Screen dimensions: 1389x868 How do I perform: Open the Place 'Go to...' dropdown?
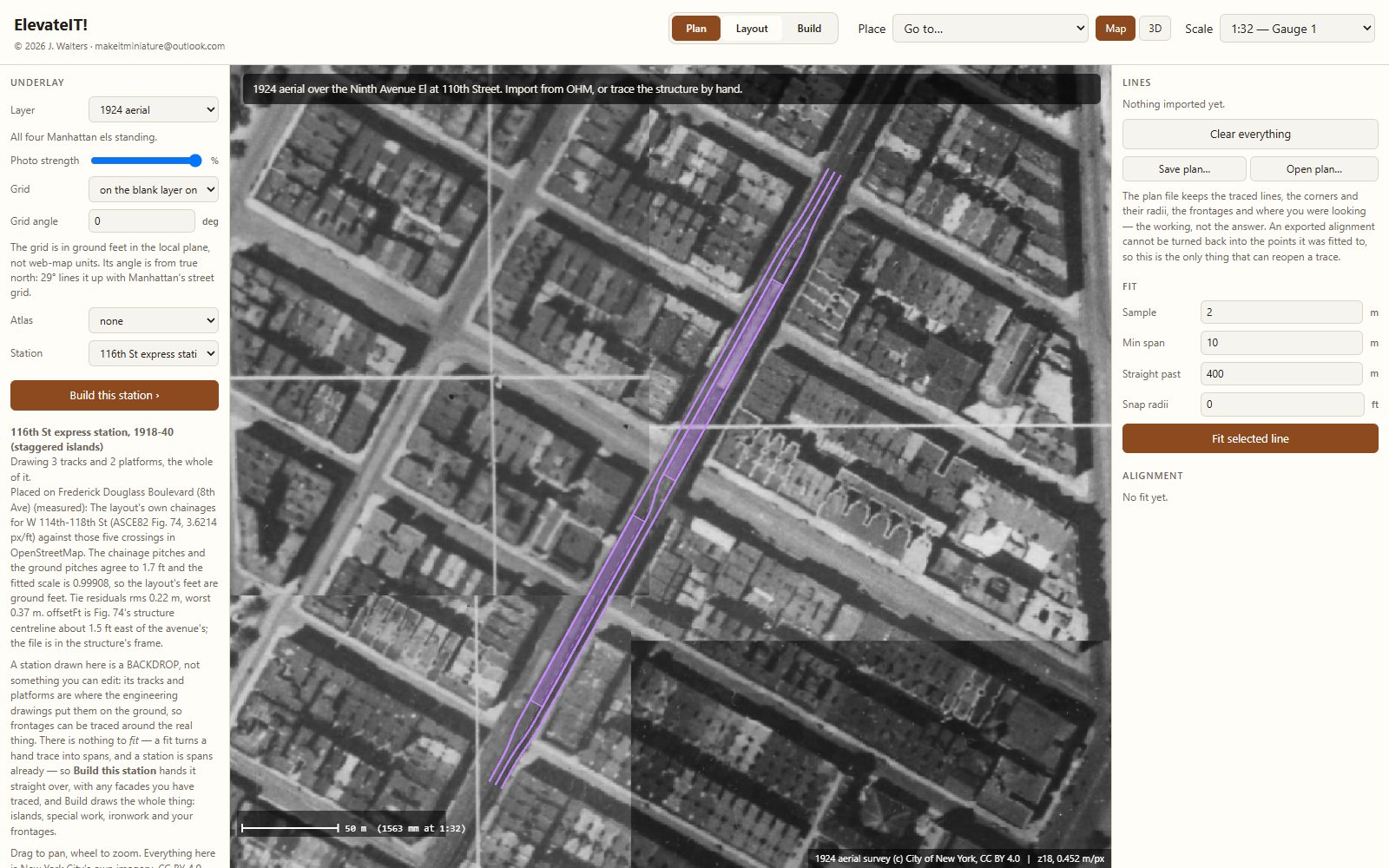point(991,29)
